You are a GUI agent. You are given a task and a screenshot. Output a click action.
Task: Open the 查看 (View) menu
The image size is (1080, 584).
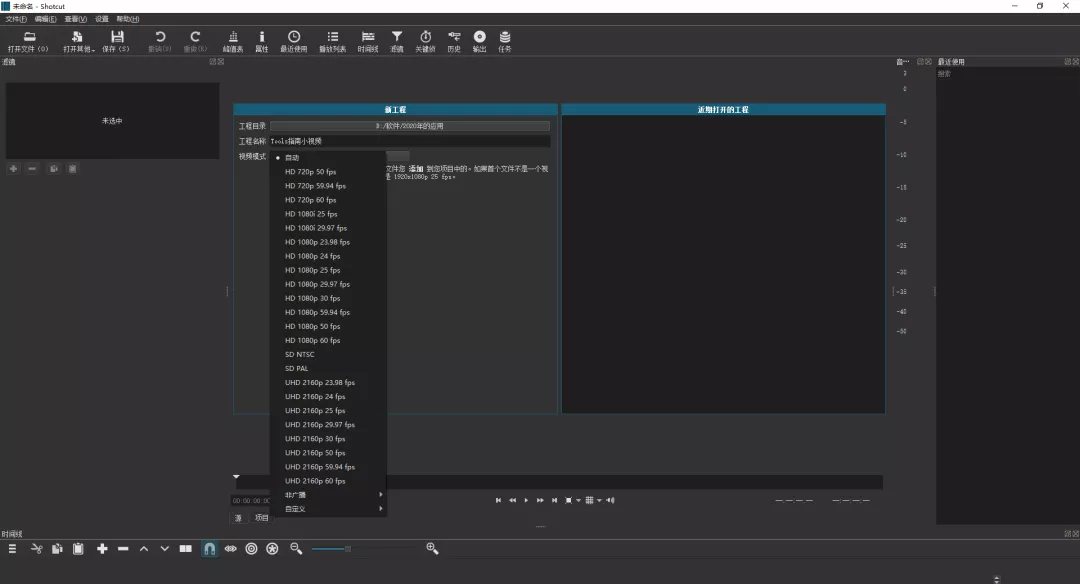76,19
